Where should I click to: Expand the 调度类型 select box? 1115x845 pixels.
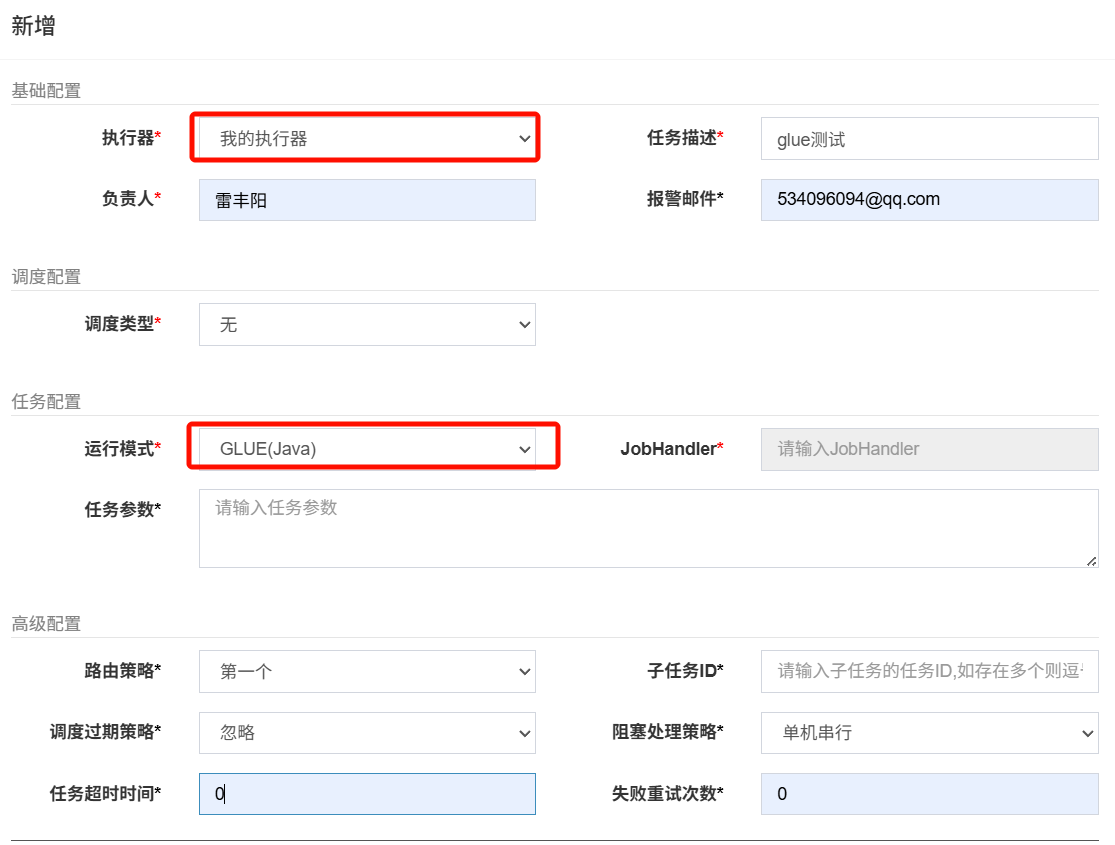pyautogui.click(x=366, y=325)
